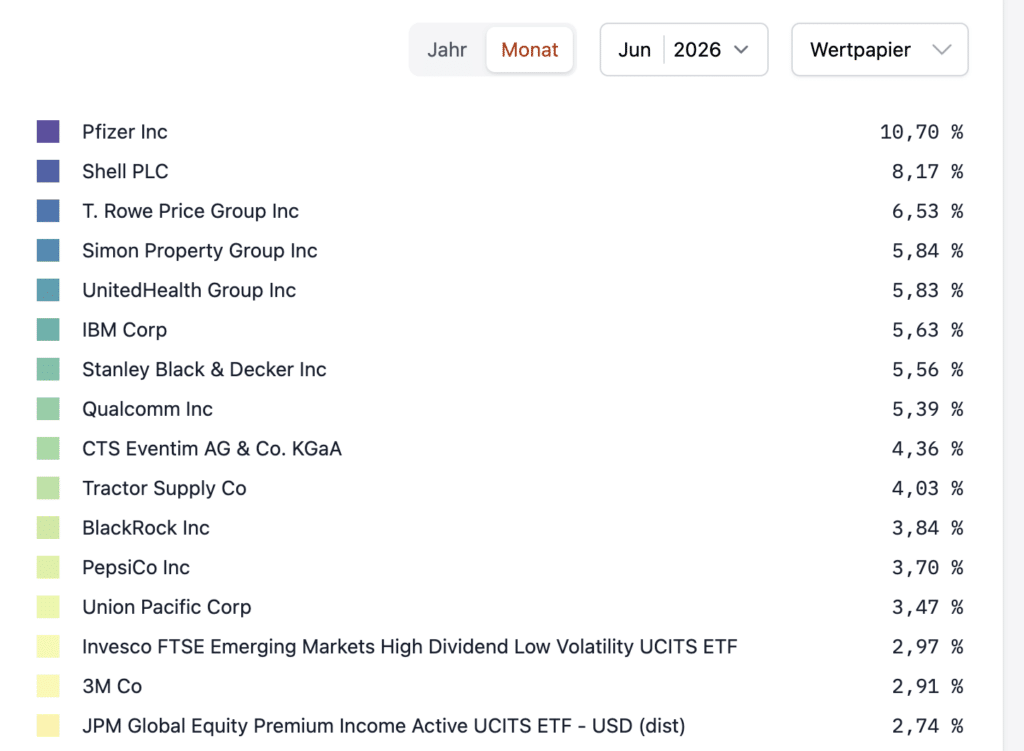Click the Tractor Supply Co row
The height and width of the screenshot is (751, 1024).
(x=500, y=488)
